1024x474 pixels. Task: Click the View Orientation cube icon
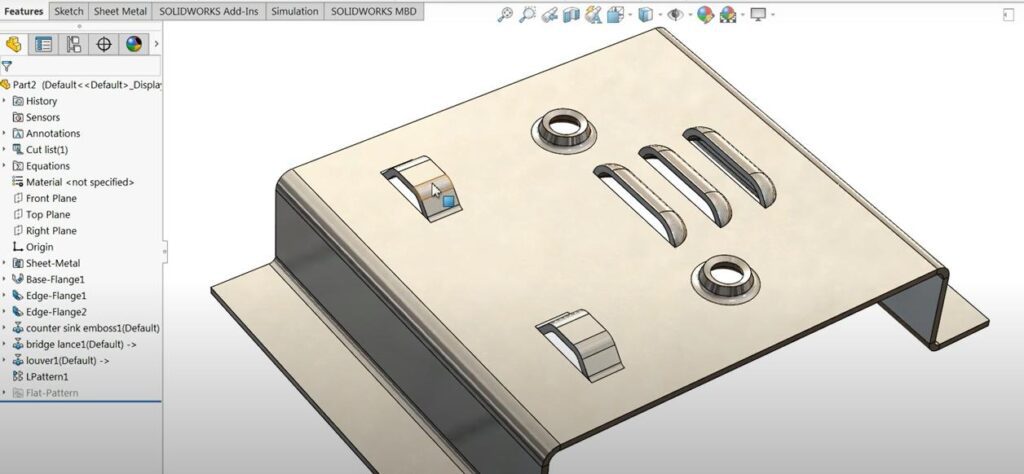(615, 14)
